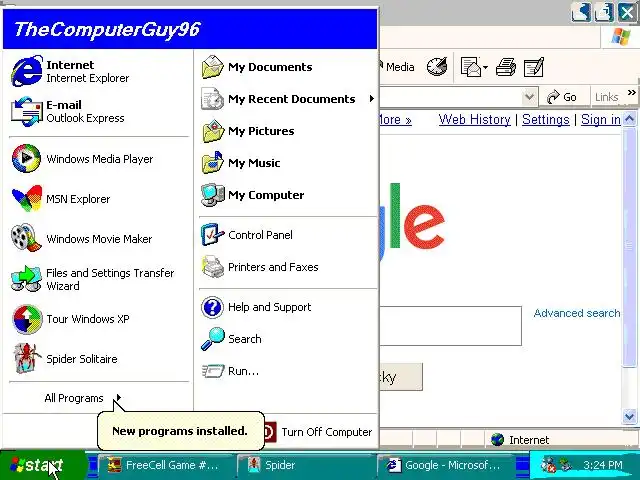The height and width of the screenshot is (480, 640).
Task: Click the Media button in Internet Explorer toolbar
Action: pyautogui.click(x=397, y=67)
